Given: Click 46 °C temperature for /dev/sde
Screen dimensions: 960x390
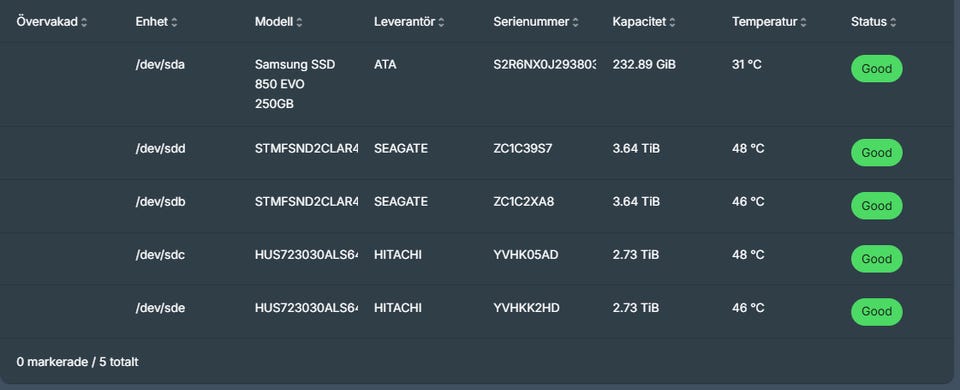Looking at the screenshot, I should coord(748,308).
